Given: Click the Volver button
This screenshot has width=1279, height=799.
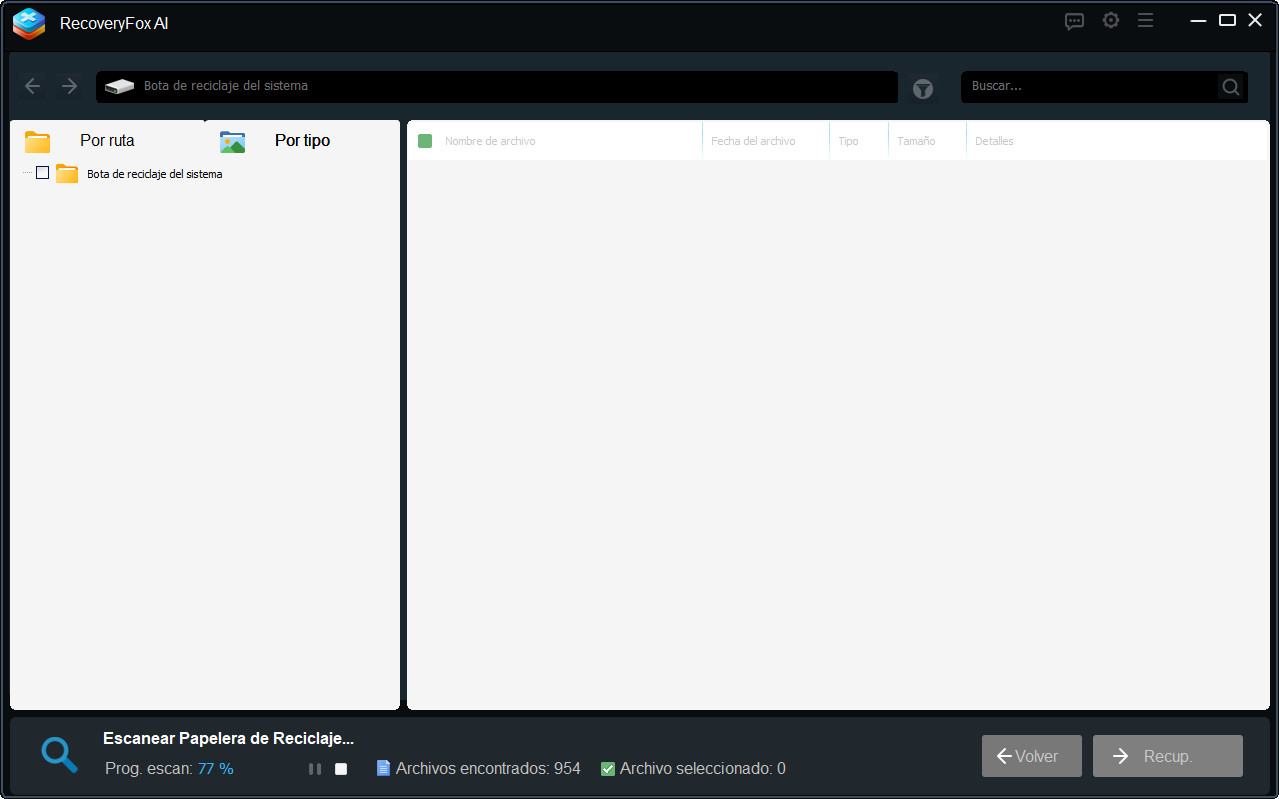Looking at the screenshot, I should (1031, 756).
